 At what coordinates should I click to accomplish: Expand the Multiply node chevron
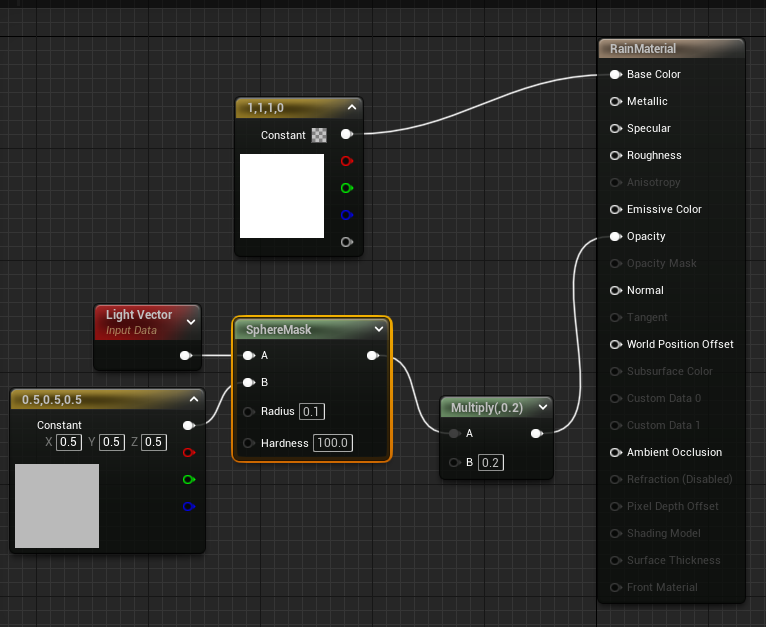[543, 407]
